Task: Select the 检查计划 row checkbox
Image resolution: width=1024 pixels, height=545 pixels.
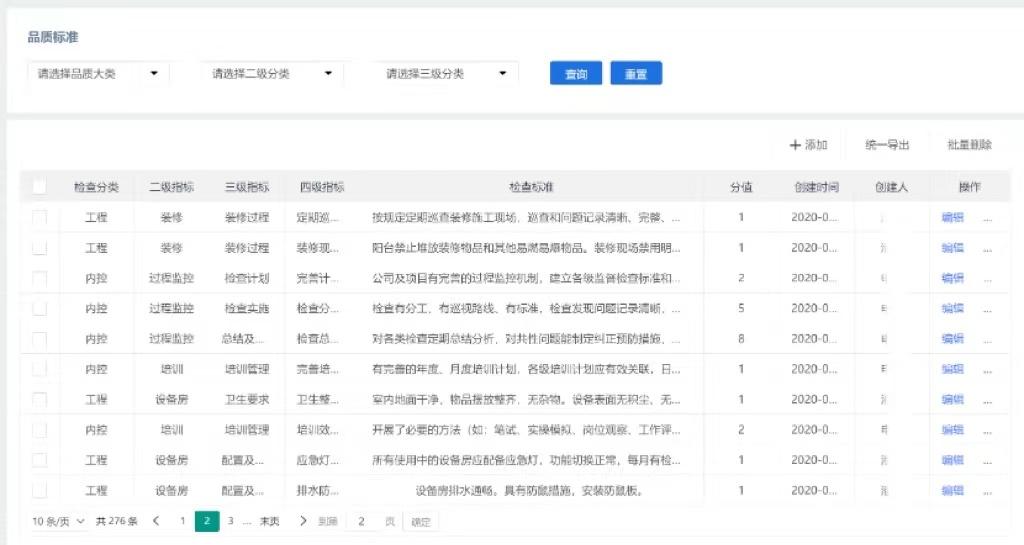Action: 39,278
